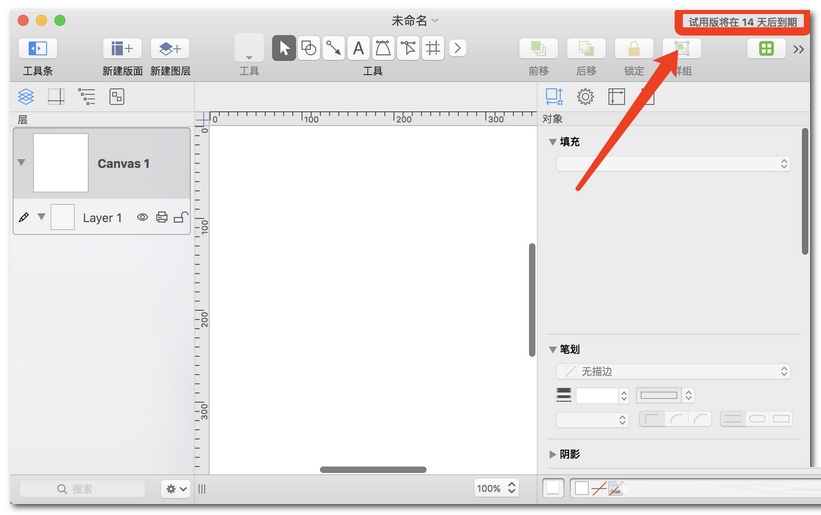Toggle the sidebar with the 工具条 button
The height and width of the screenshot is (515, 821).
38,49
